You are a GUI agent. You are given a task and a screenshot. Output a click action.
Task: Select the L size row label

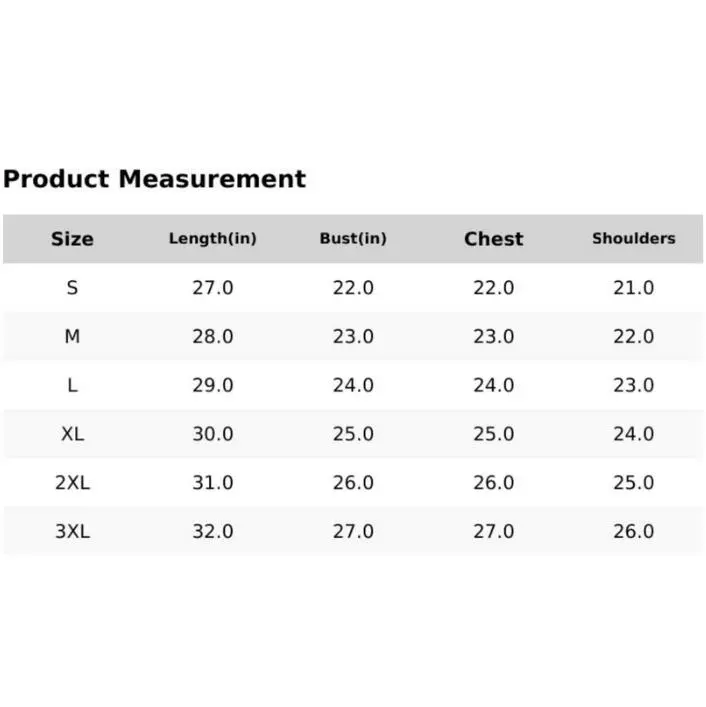[x=72, y=385]
